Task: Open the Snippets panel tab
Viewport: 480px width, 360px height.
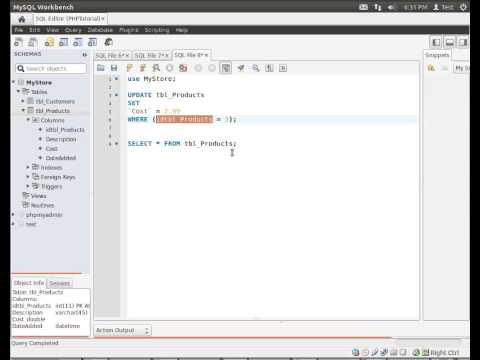Action: point(437,55)
